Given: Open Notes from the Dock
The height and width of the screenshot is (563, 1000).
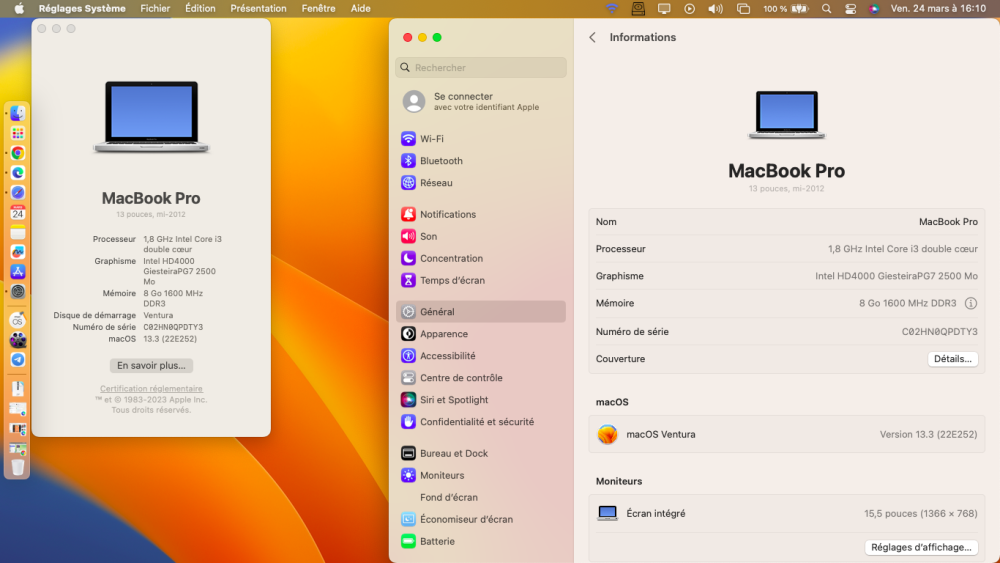Looking at the screenshot, I should 18,232.
